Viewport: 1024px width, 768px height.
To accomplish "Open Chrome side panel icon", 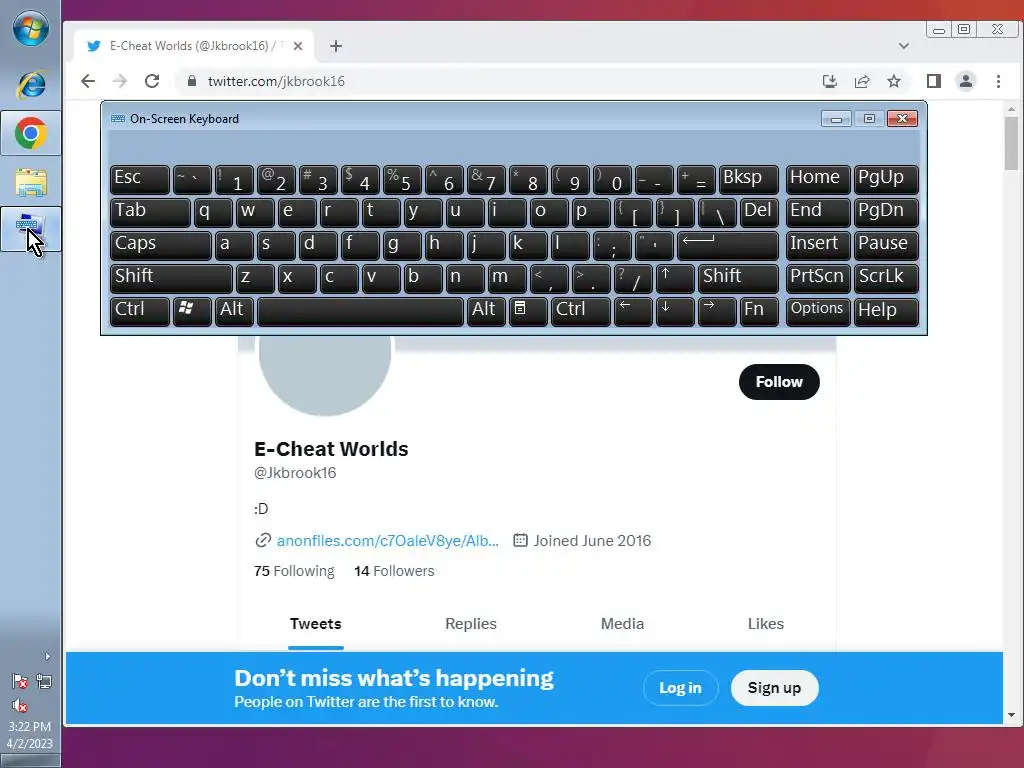I will 934,81.
